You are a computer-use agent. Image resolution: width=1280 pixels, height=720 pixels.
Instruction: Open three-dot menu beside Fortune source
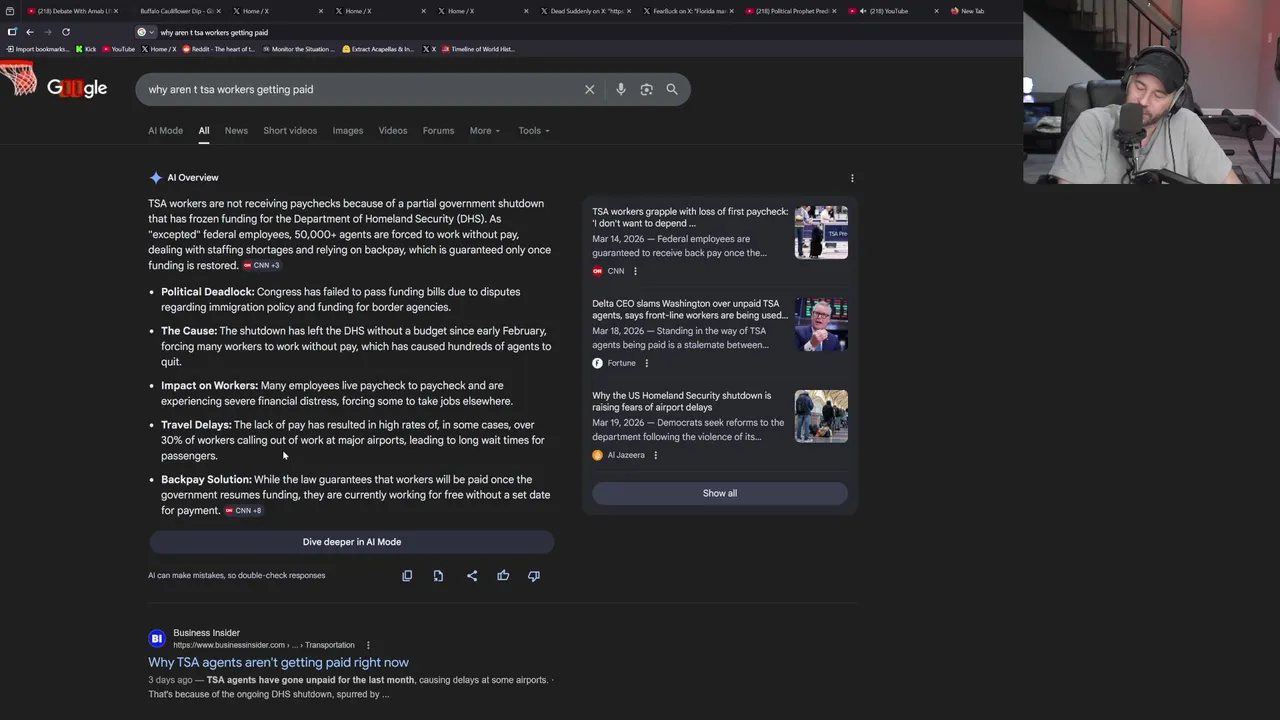point(646,363)
